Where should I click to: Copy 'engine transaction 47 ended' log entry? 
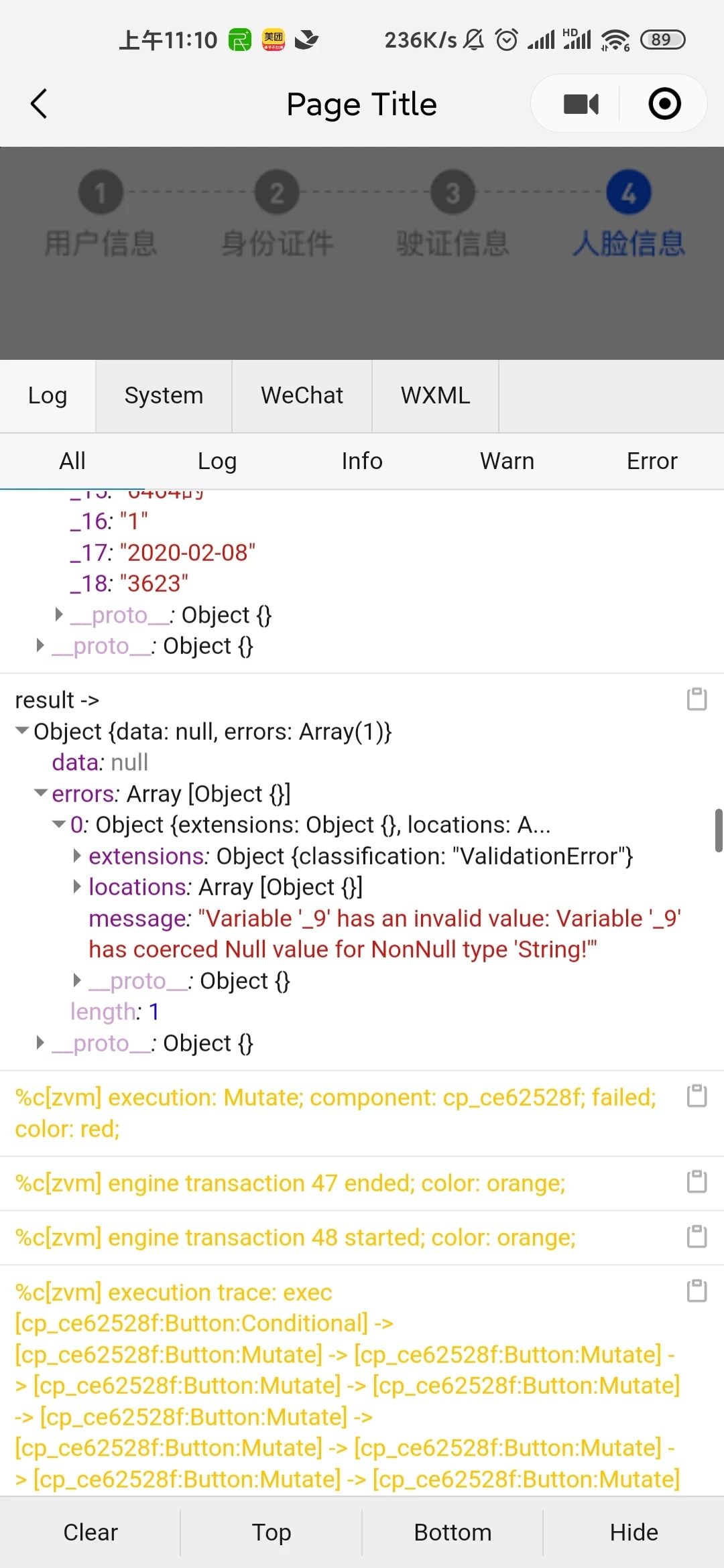pos(697,1182)
